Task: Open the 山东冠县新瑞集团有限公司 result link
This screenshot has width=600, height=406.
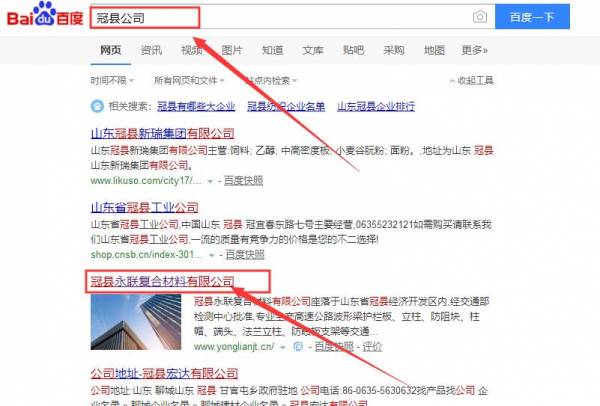Action: pyautogui.click(x=163, y=134)
